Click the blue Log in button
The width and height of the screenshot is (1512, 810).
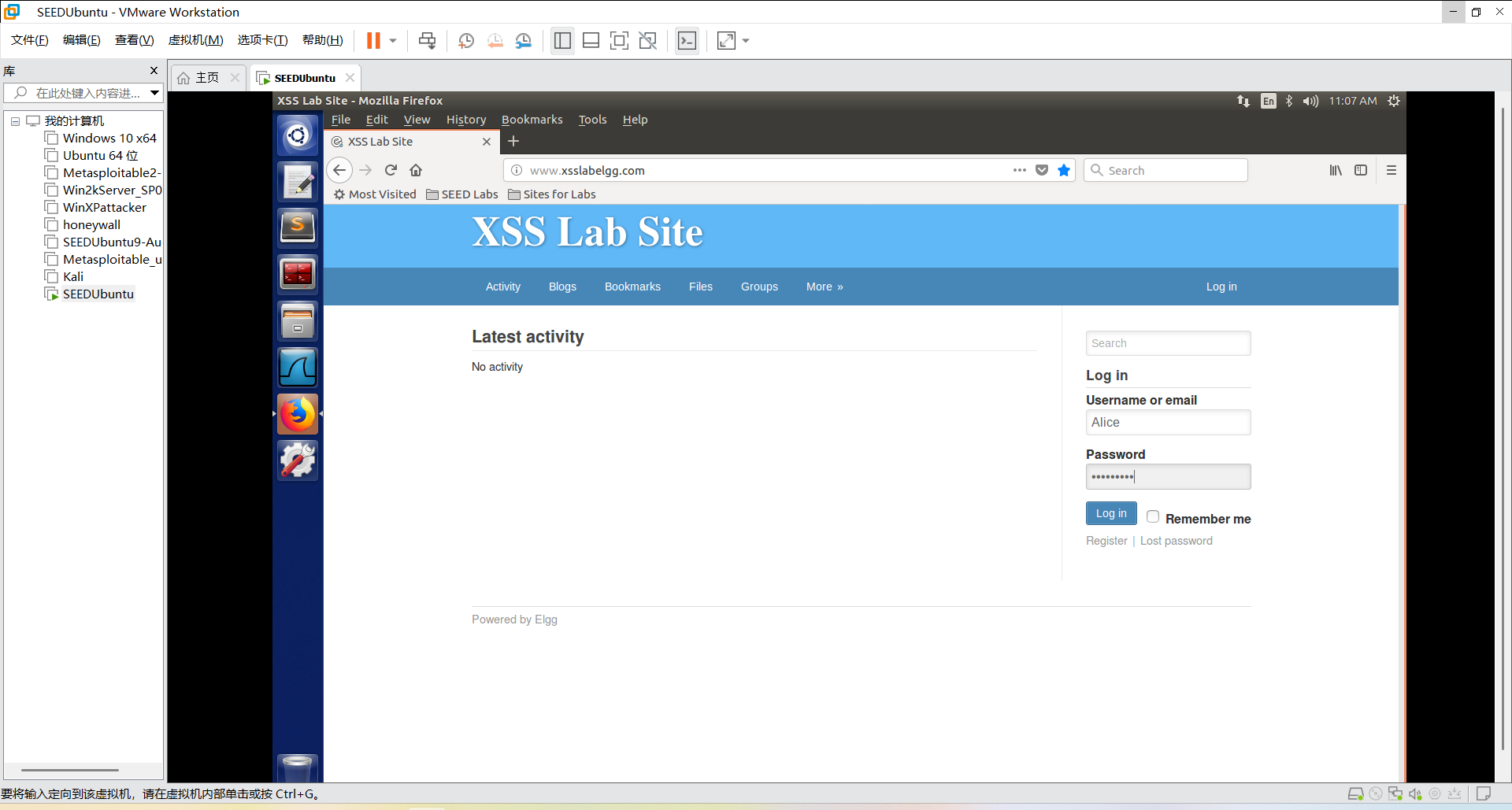click(1111, 513)
